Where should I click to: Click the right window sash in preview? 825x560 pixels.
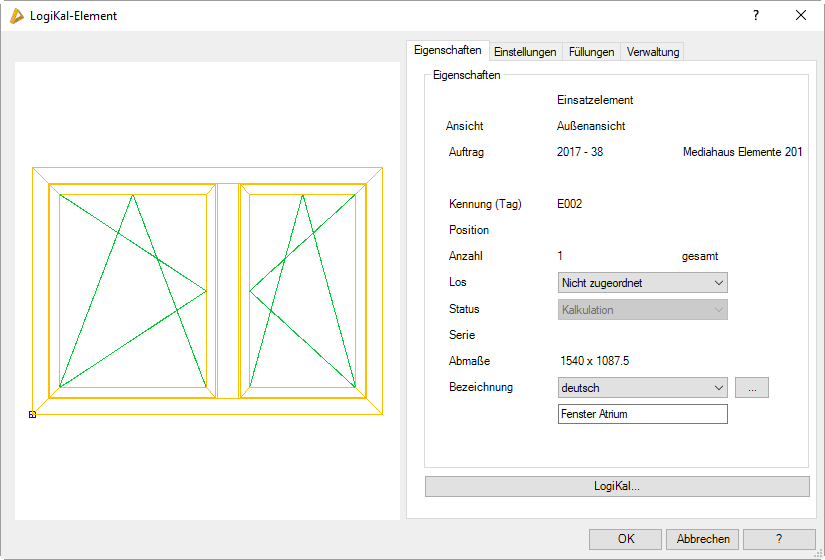[302, 291]
